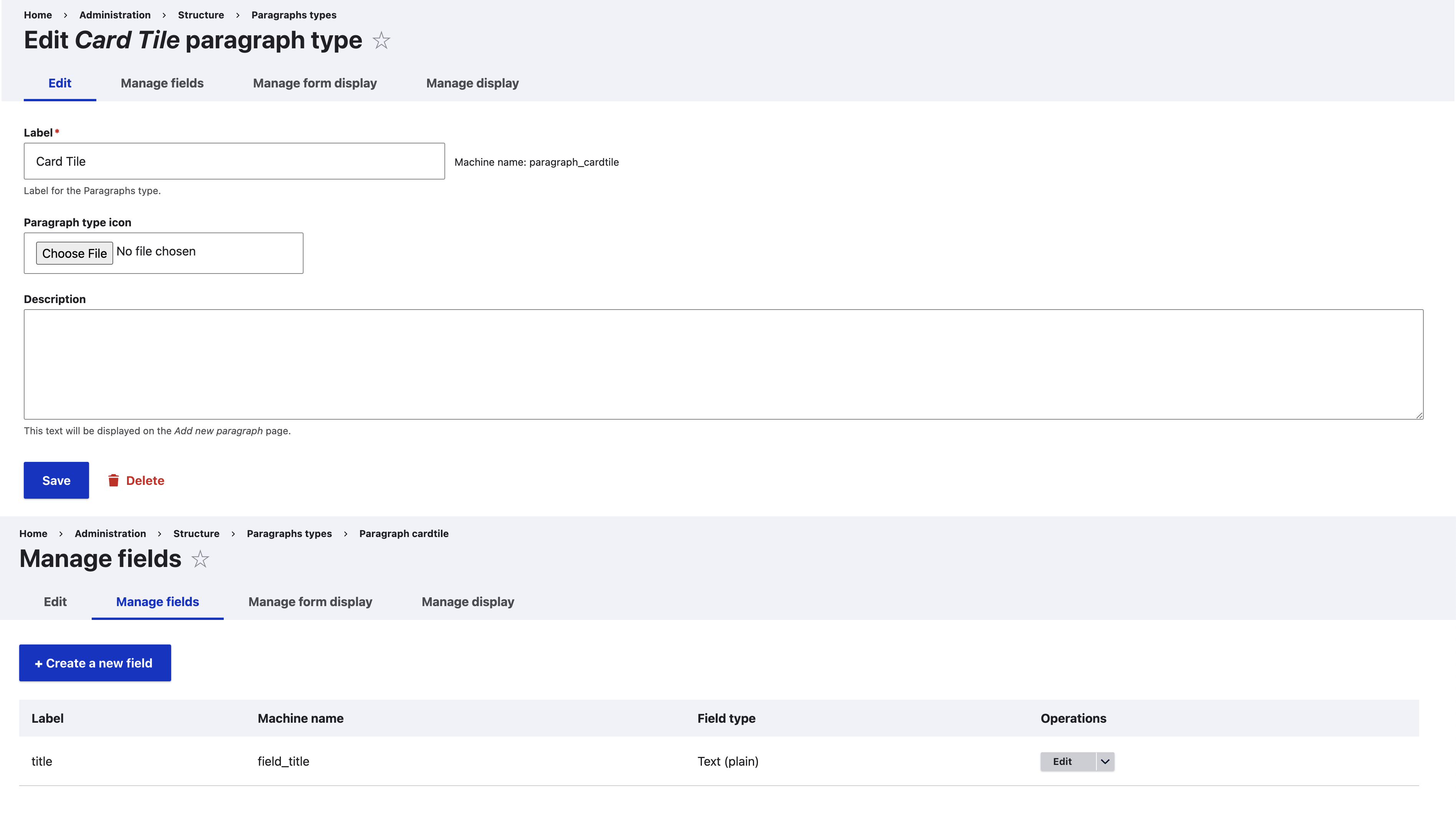Viewport: 1456px width, 824px height.
Task: Click the Operations column header
Action: [1073, 718]
